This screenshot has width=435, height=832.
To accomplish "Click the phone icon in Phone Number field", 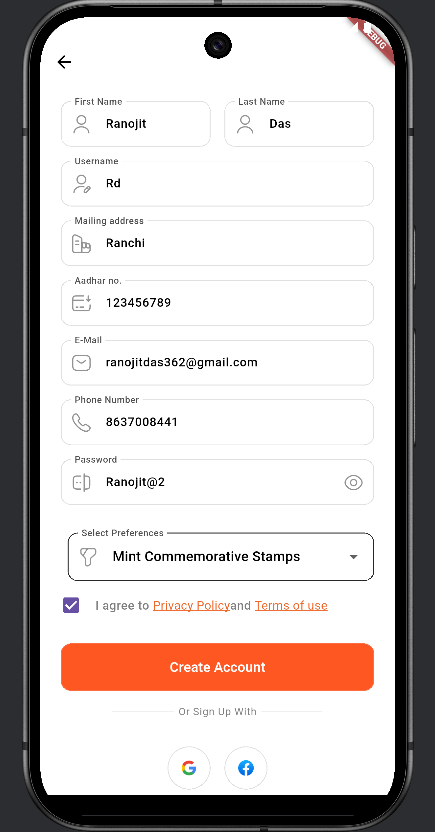I will pyautogui.click(x=82, y=422).
